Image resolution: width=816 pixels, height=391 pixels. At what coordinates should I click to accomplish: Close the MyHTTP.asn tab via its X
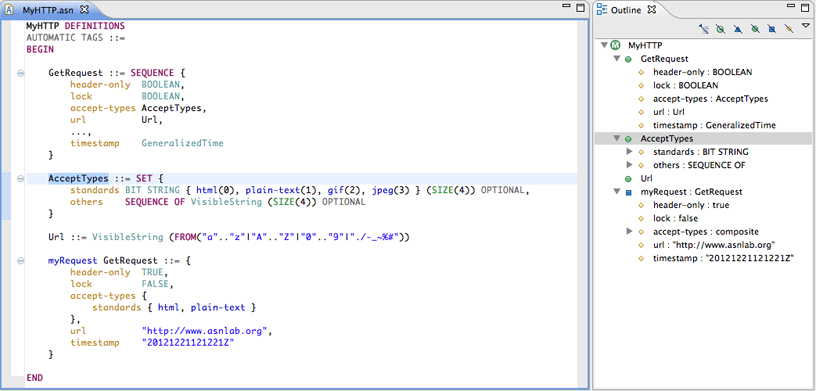(x=85, y=9)
